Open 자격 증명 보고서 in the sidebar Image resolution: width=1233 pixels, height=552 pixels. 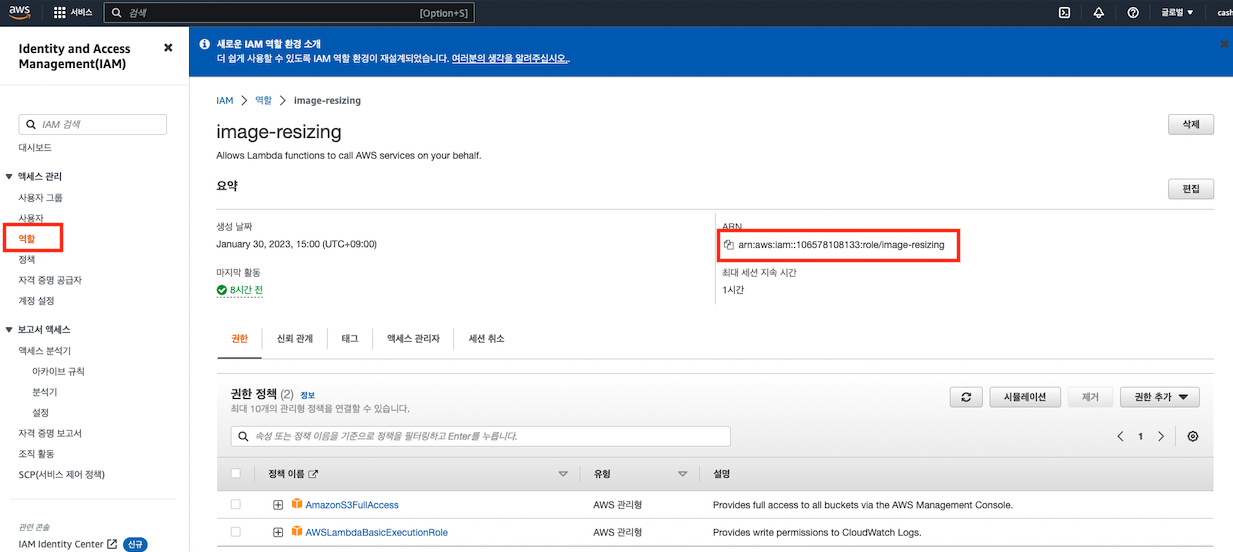pyautogui.click(x=50, y=433)
